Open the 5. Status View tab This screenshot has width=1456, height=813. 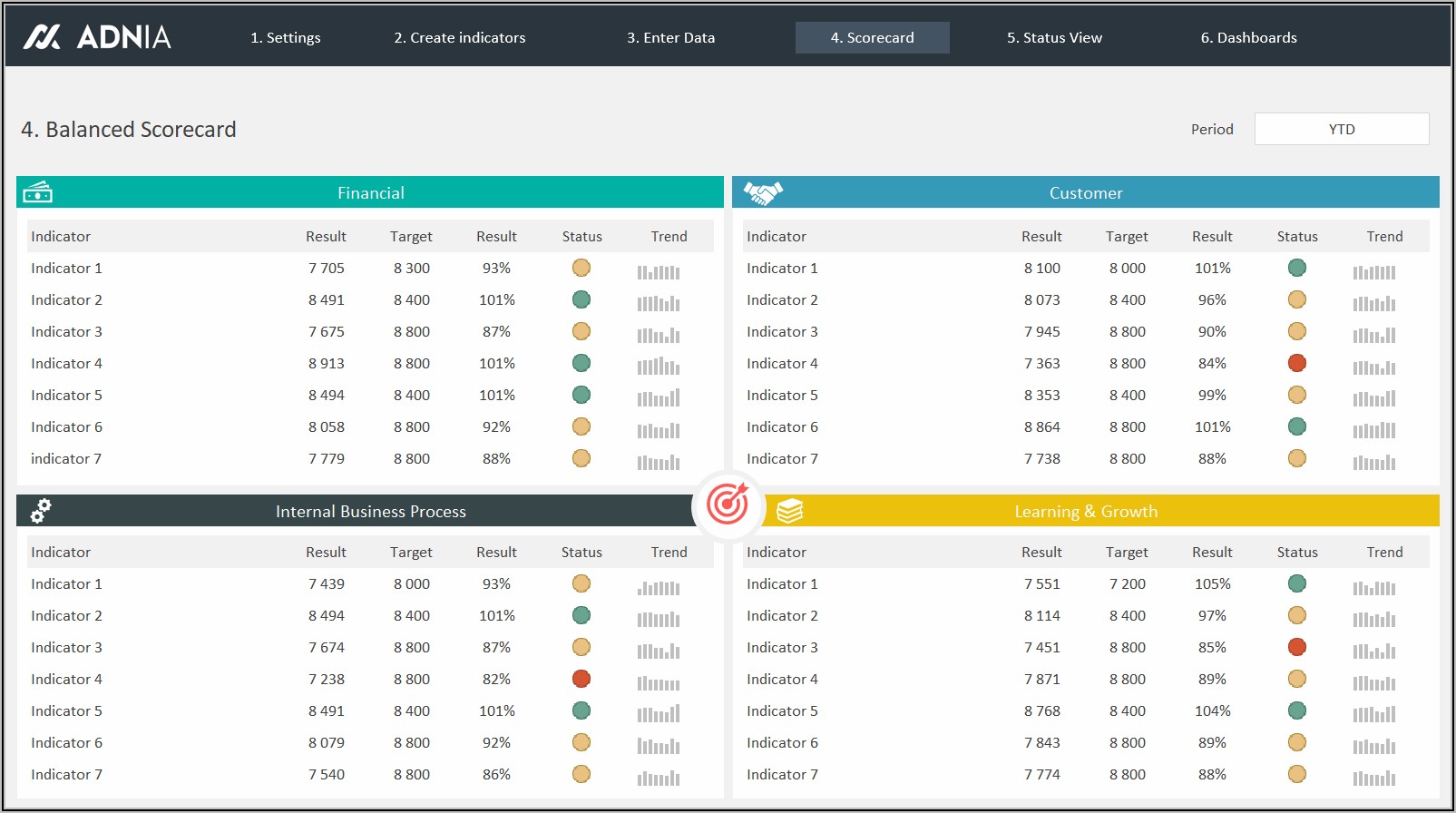click(x=1054, y=38)
